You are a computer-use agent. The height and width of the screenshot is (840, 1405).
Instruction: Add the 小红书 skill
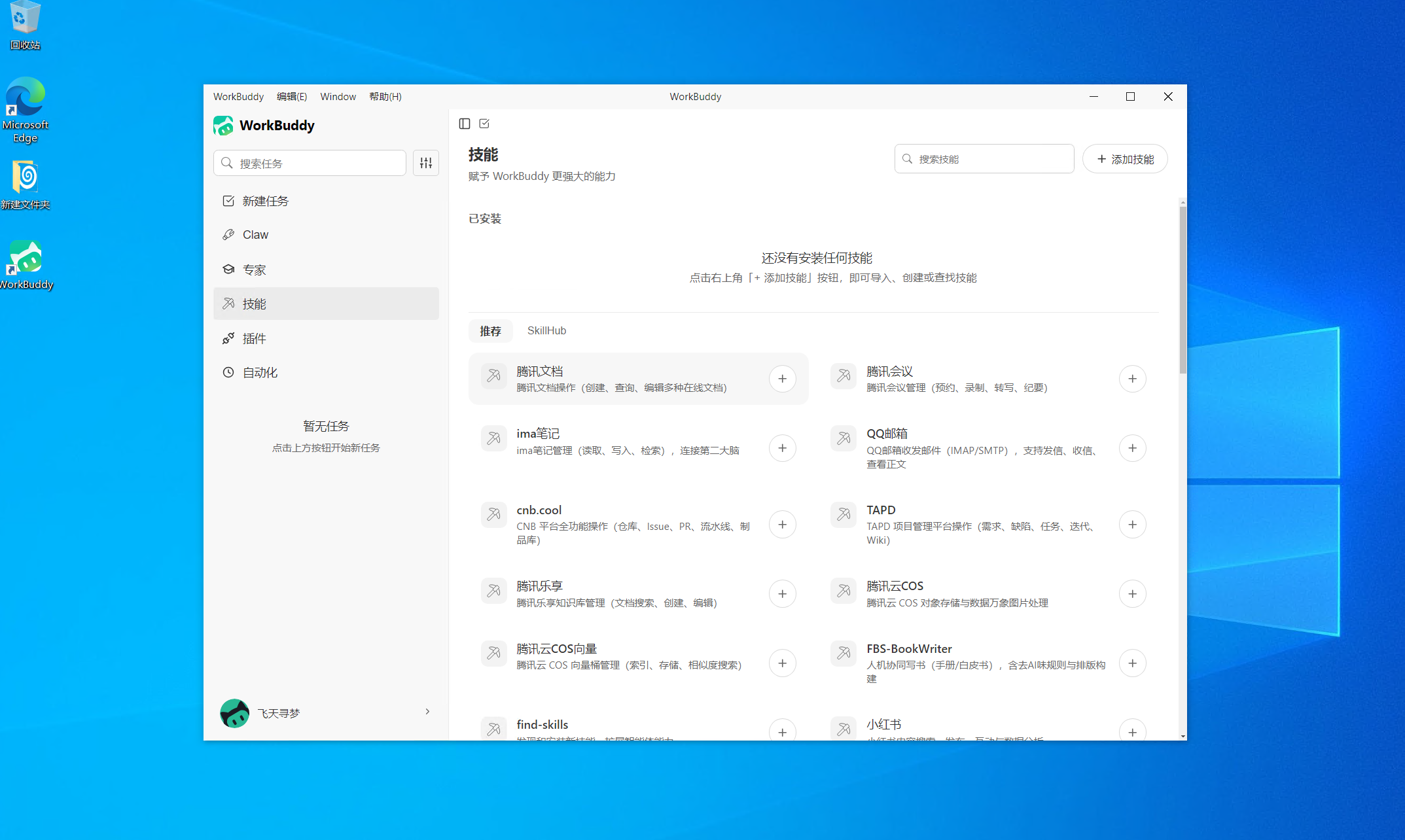click(x=1133, y=731)
